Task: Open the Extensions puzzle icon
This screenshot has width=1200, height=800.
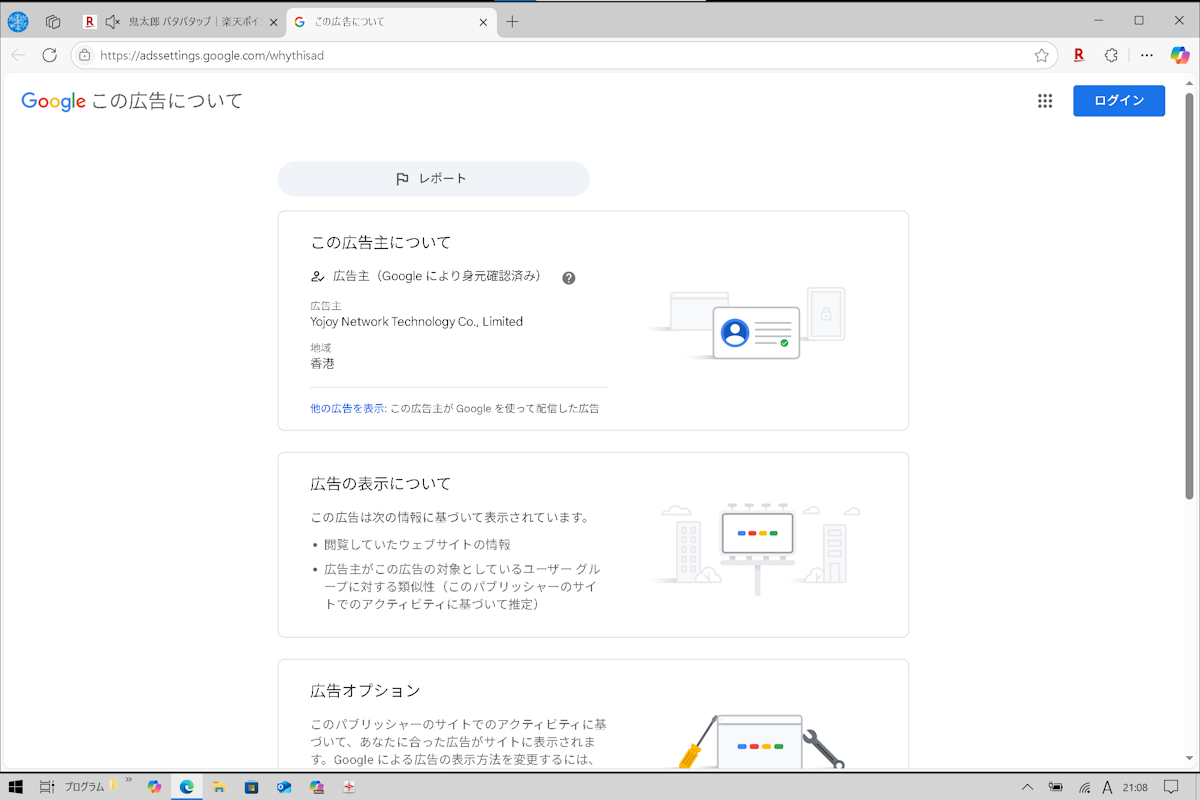Action: point(1111,55)
